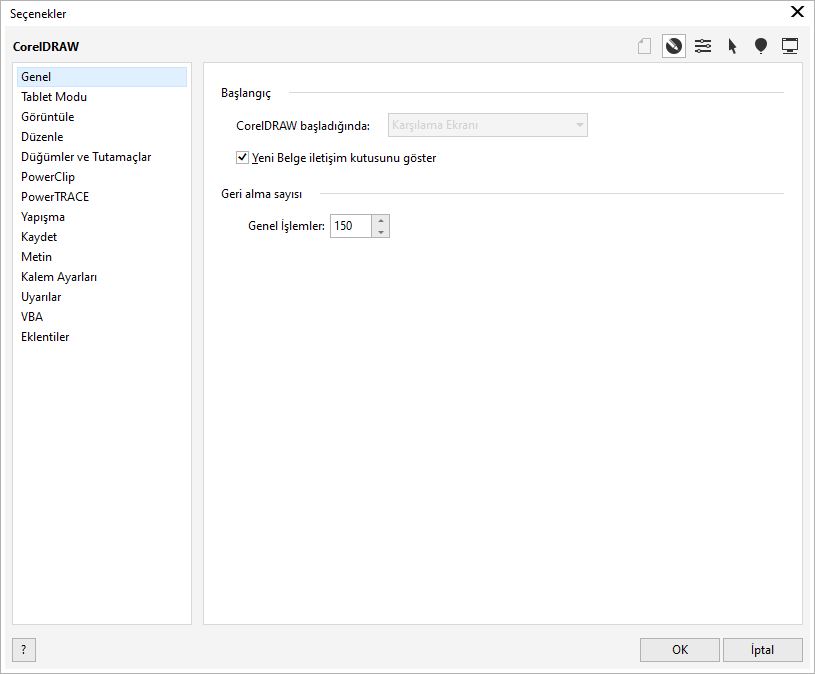The width and height of the screenshot is (815, 674).
Task: Select Görüntüle category
Action: (x=102, y=116)
